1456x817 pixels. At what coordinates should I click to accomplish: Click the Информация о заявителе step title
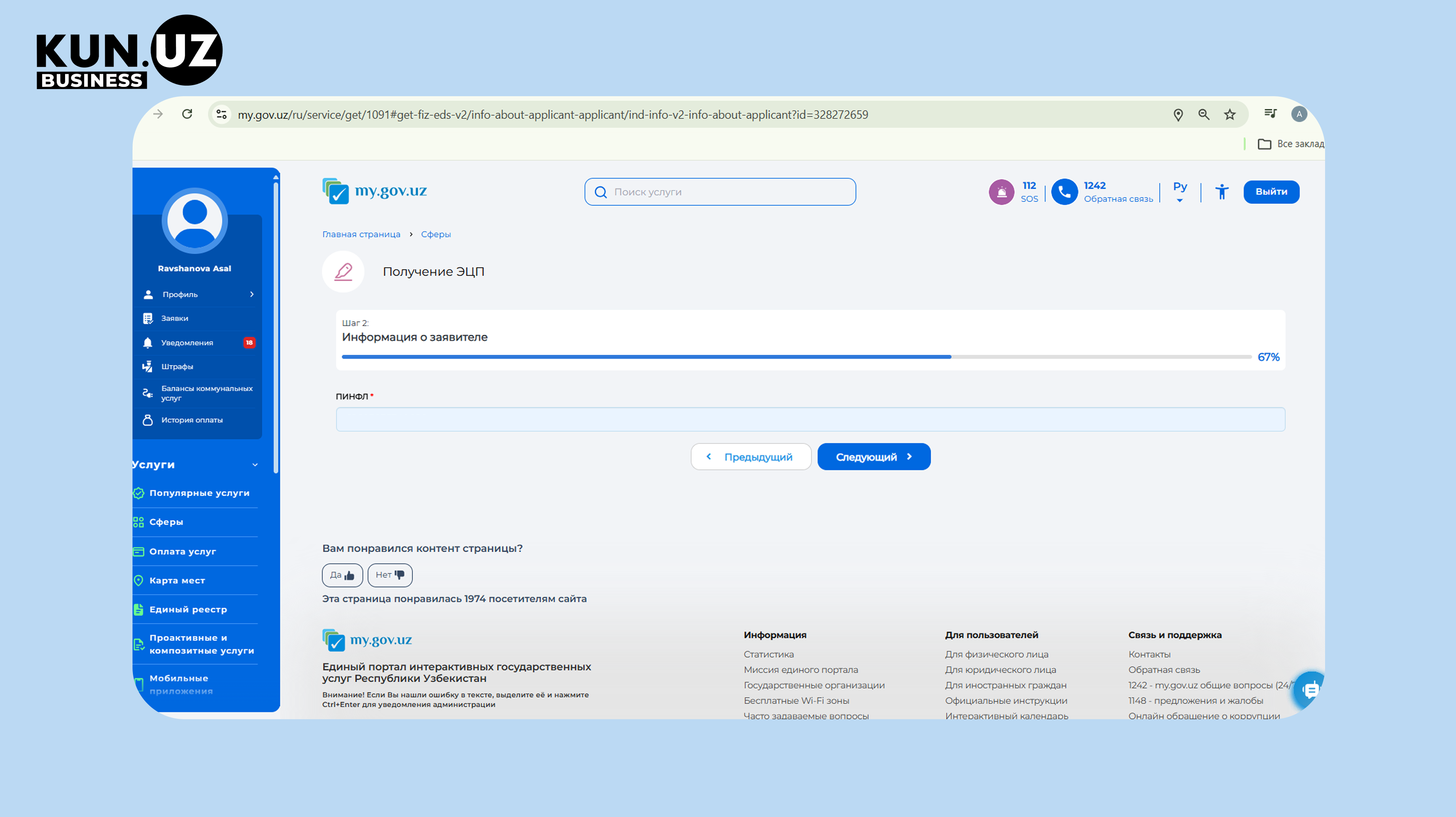(415, 337)
